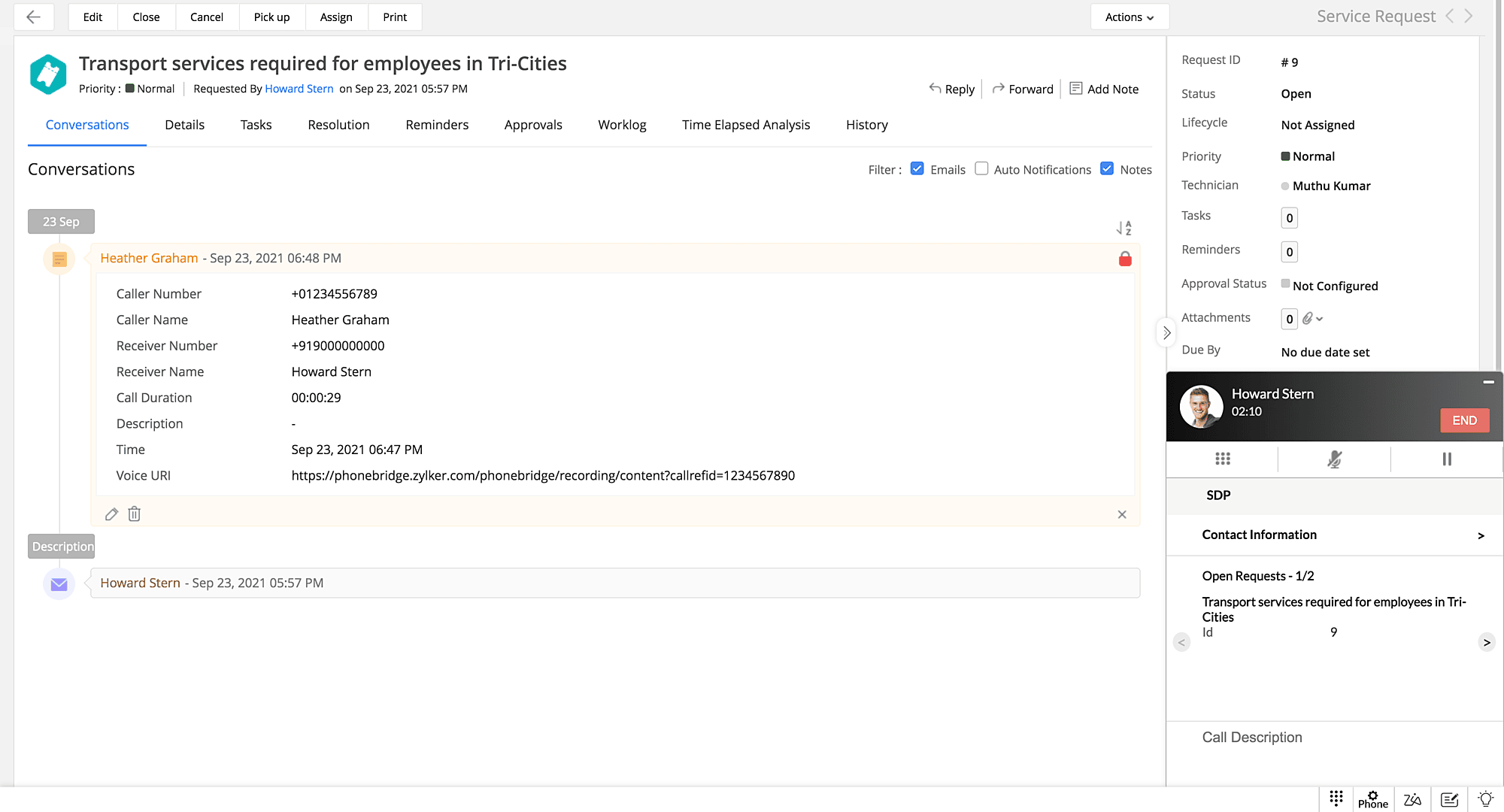Open the attachments dropdown arrow
The height and width of the screenshot is (812, 1504).
point(1319,319)
